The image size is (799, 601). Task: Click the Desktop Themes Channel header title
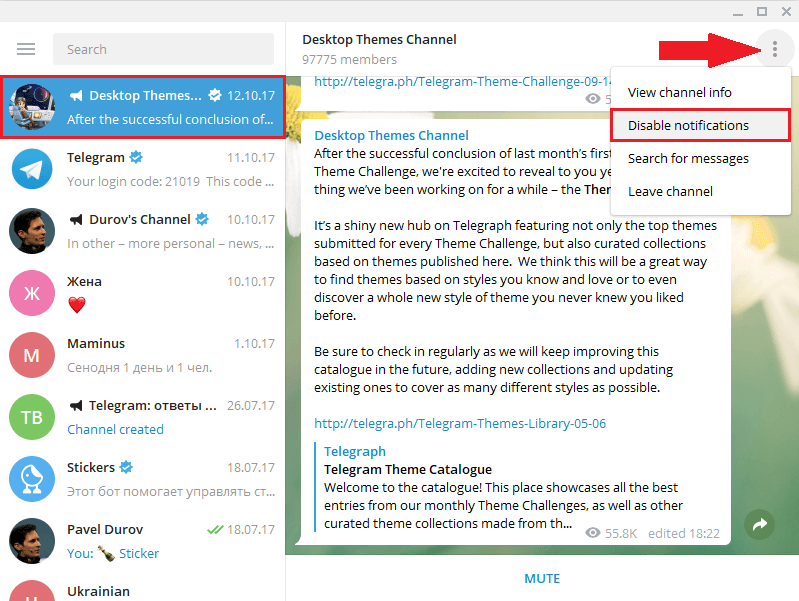379,39
